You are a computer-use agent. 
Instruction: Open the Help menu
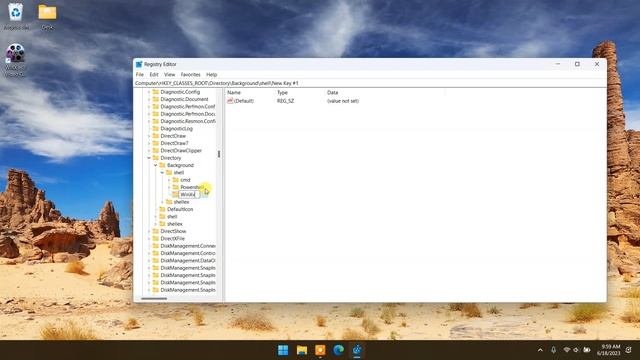tap(211, 75)
